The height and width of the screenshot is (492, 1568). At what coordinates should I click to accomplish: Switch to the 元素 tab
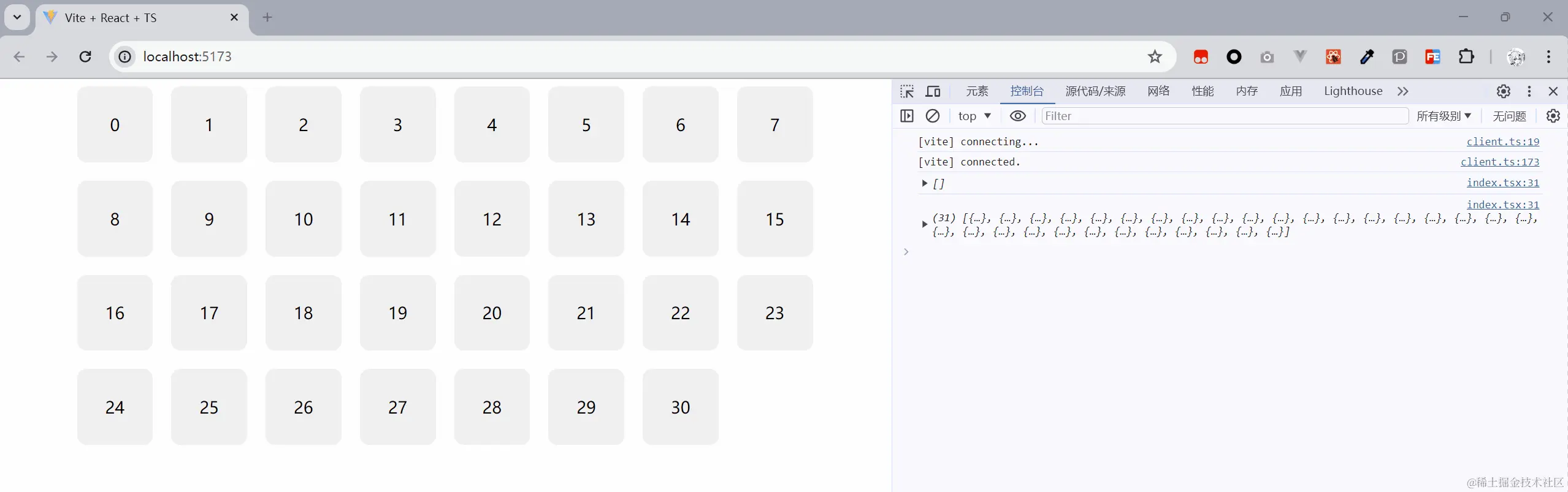click(977, 91)
